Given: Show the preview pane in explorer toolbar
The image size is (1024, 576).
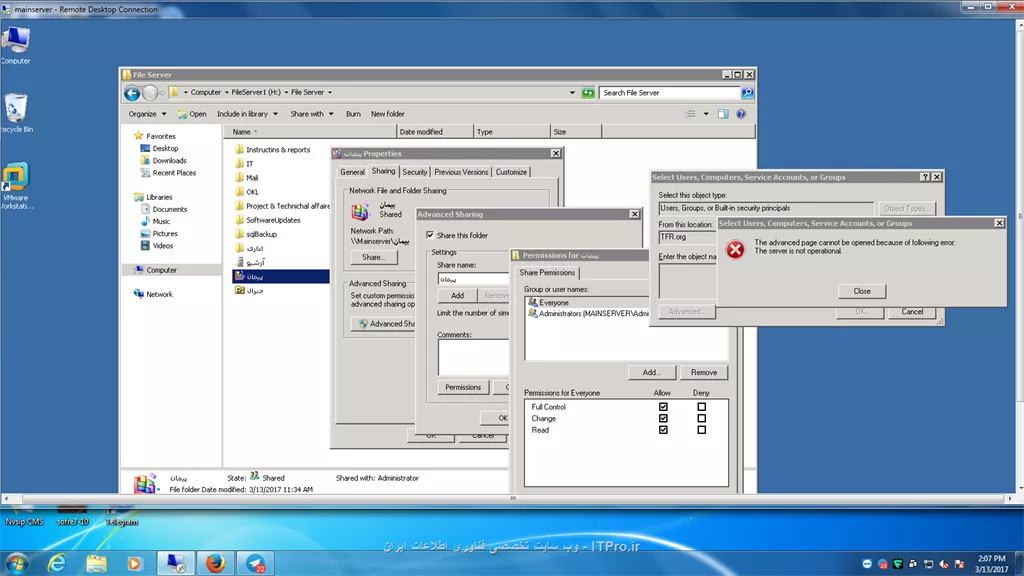Looking at the screenshot, I should [x=723, y=114].
